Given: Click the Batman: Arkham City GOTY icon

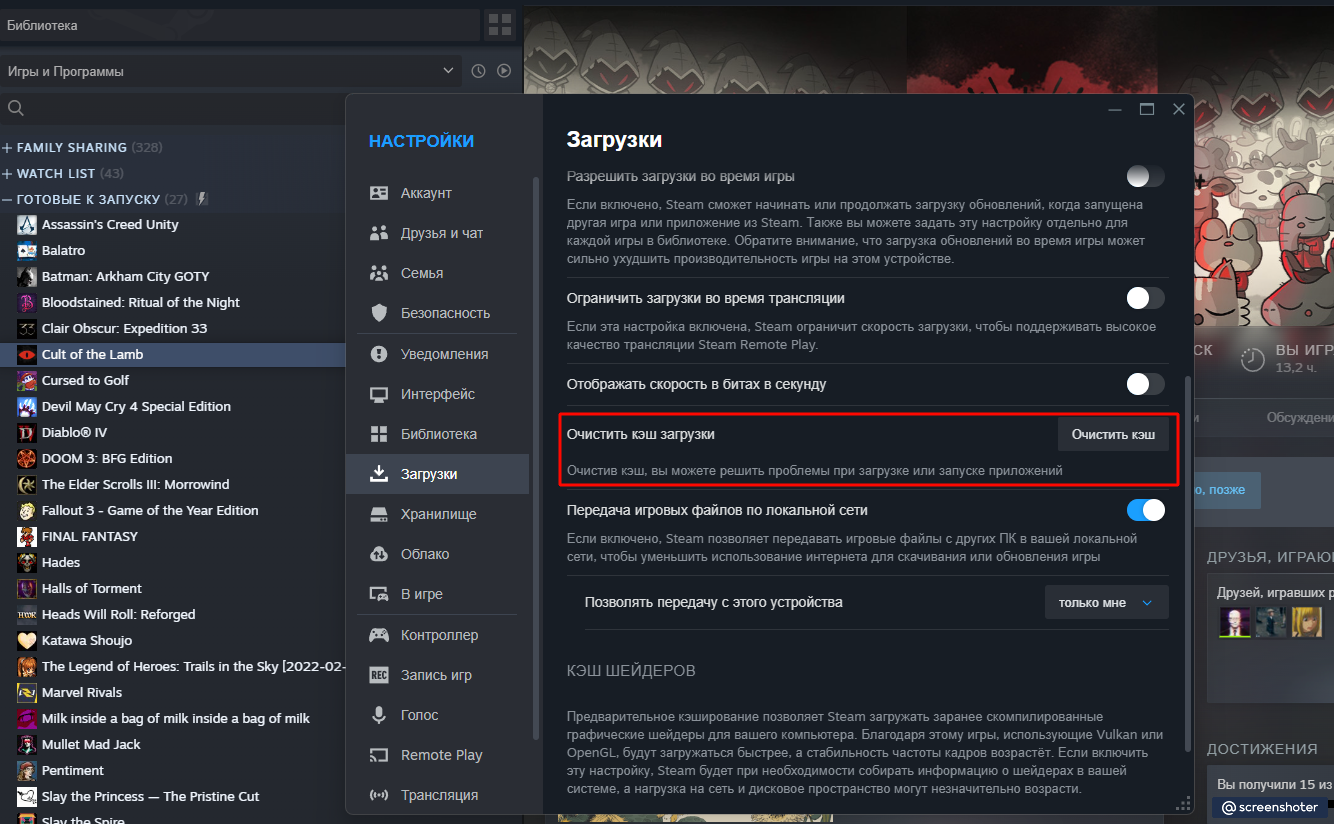Looking at the screenshot, I should [x=27, y=277].
